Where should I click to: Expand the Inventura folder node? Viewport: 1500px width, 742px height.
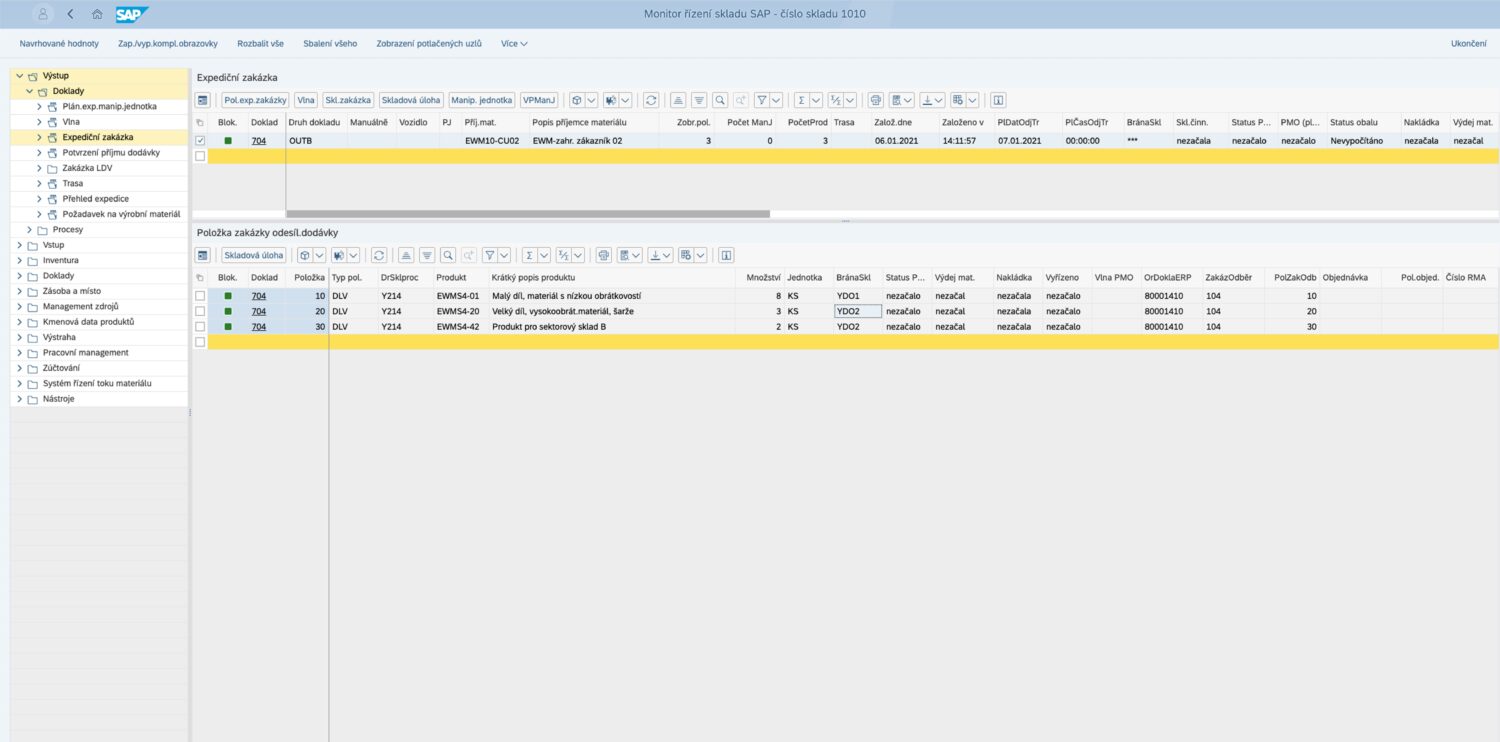coord(20,260)
